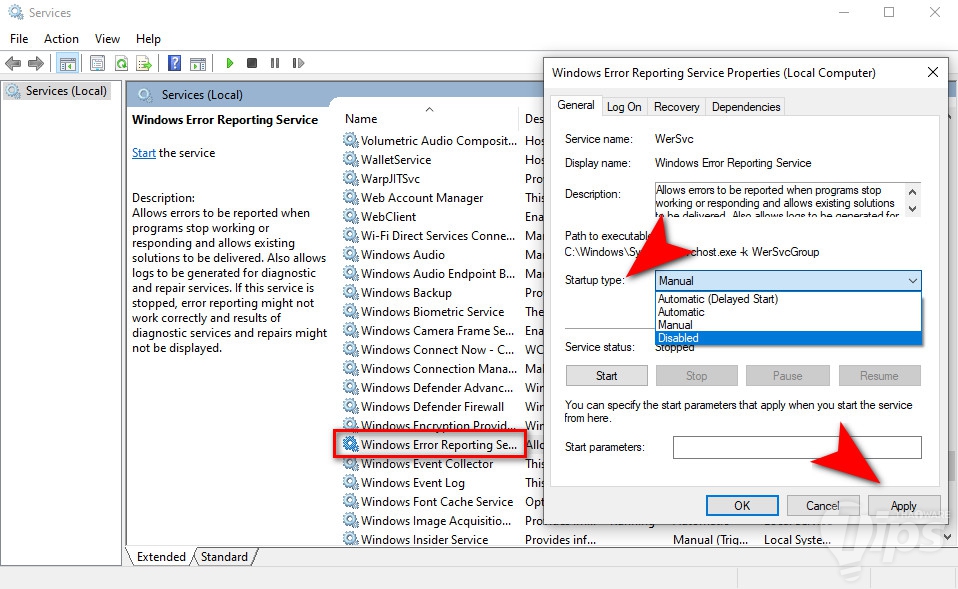Click gear icon beside WarpJITSvc
958x589 pixels.
click(350, 178)
